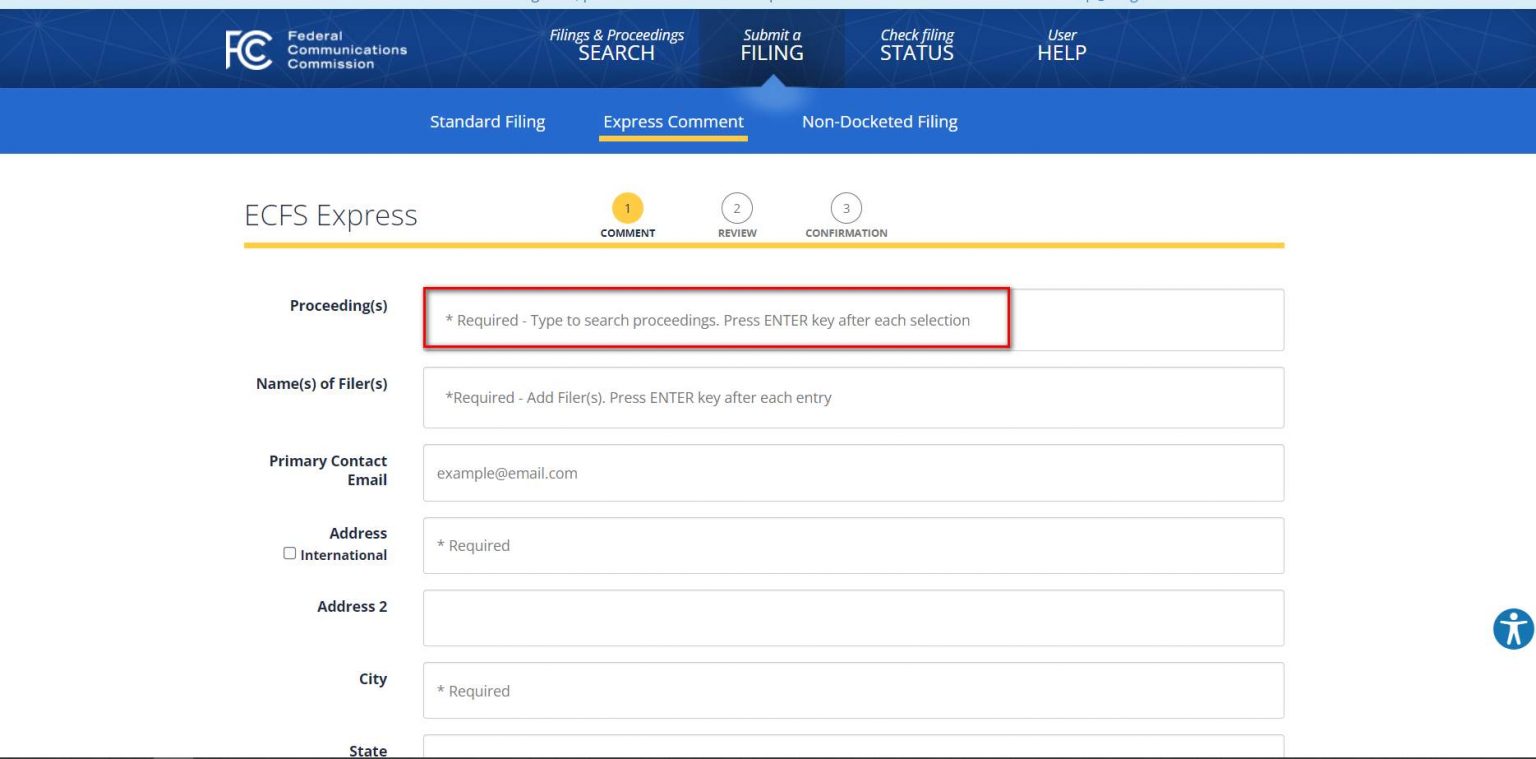Open Filings & Proceedings Search menu
The height and width of the screenshot is (759, 1536).
[616, 45]
